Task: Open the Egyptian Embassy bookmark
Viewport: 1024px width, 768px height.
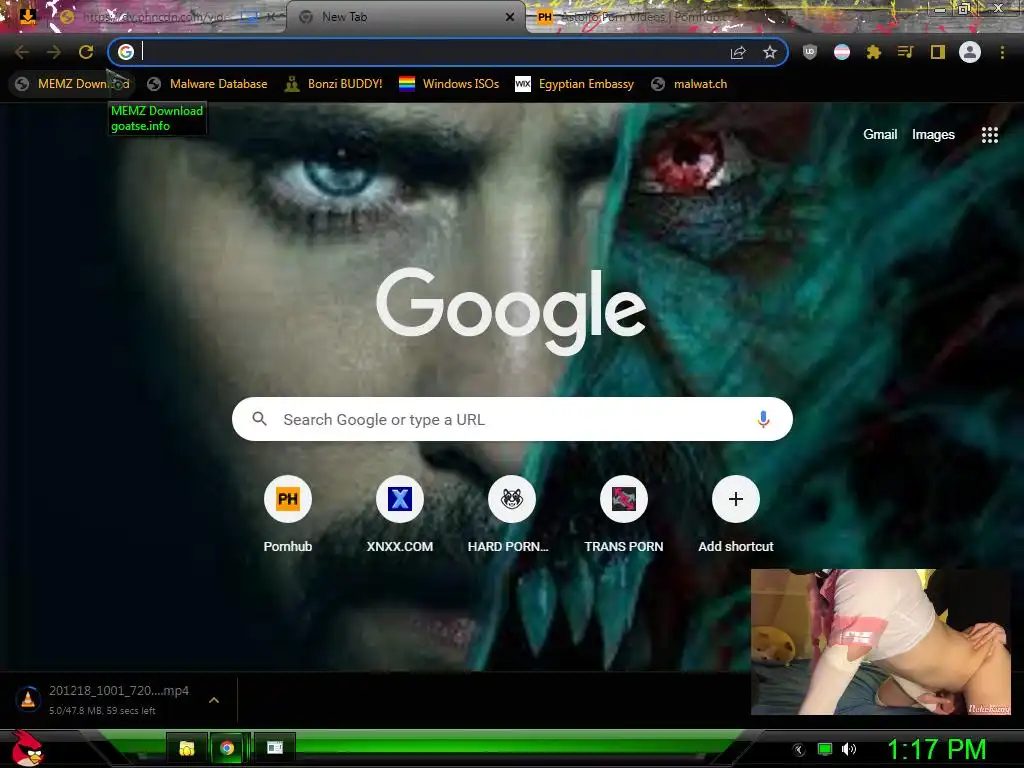Action: click(x=575, y=84)
